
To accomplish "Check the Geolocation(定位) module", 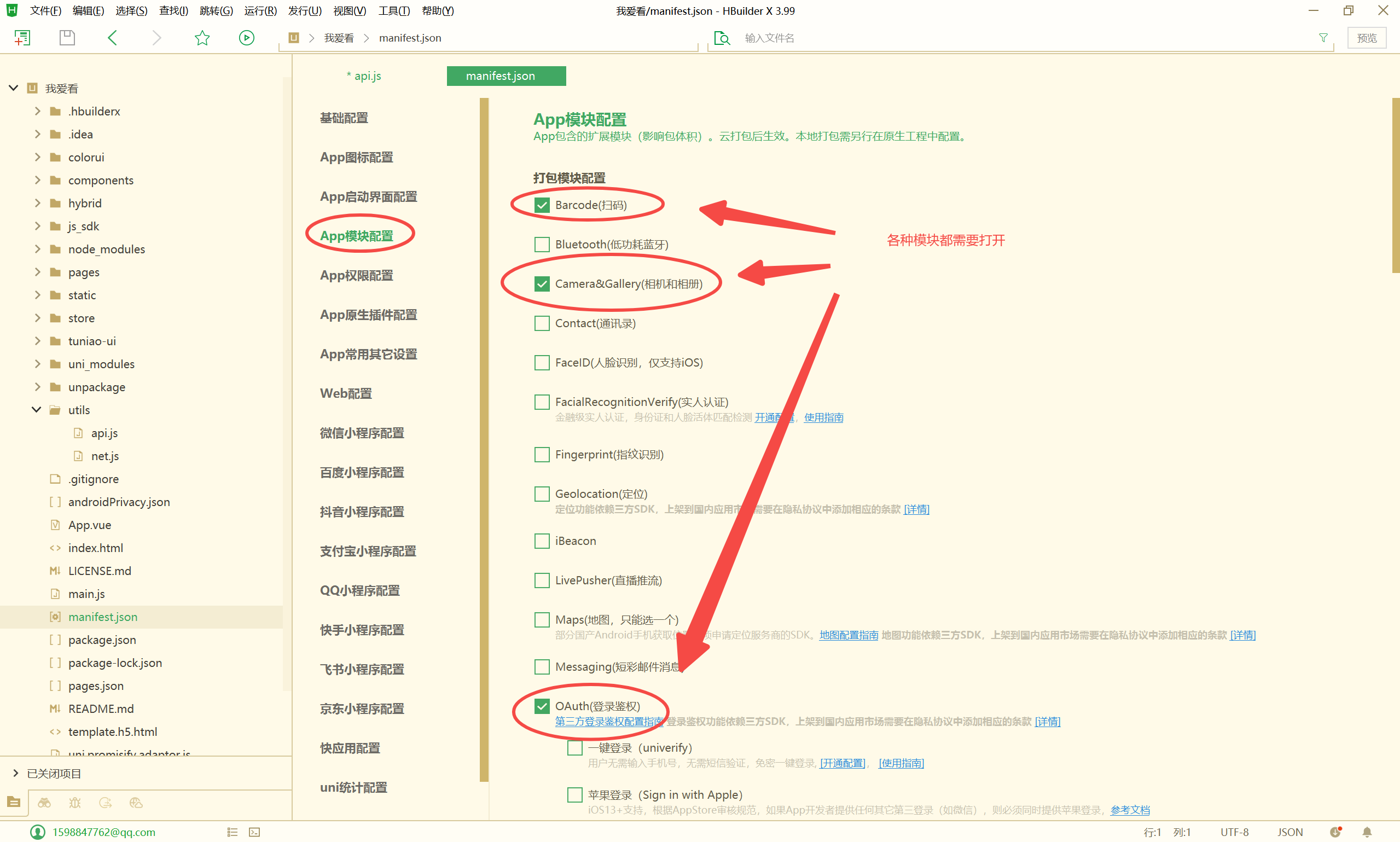I will pyautogui.click(x=542, y=493).
